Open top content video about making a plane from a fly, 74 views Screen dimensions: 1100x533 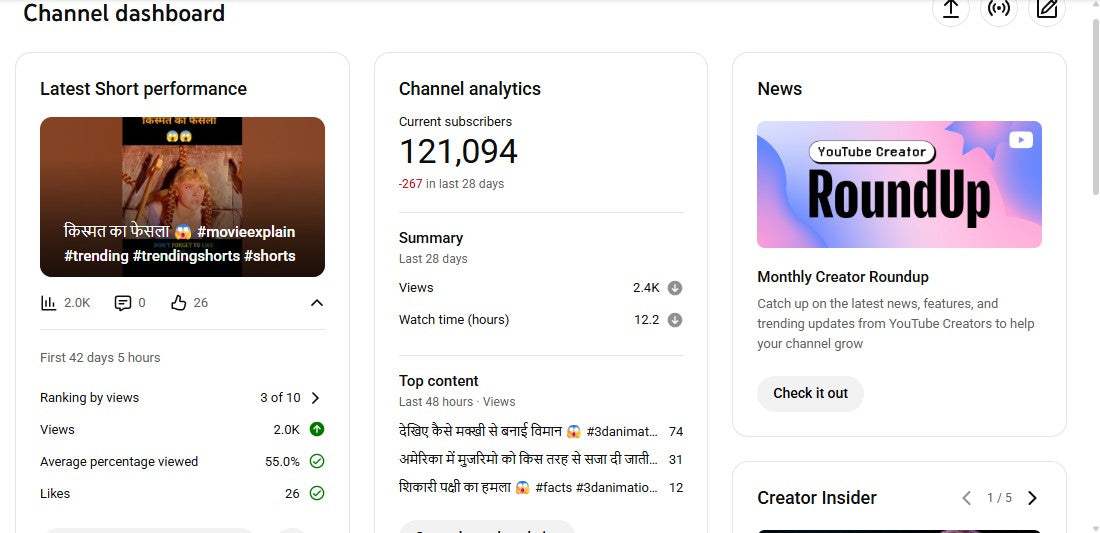tap(541, 431)
